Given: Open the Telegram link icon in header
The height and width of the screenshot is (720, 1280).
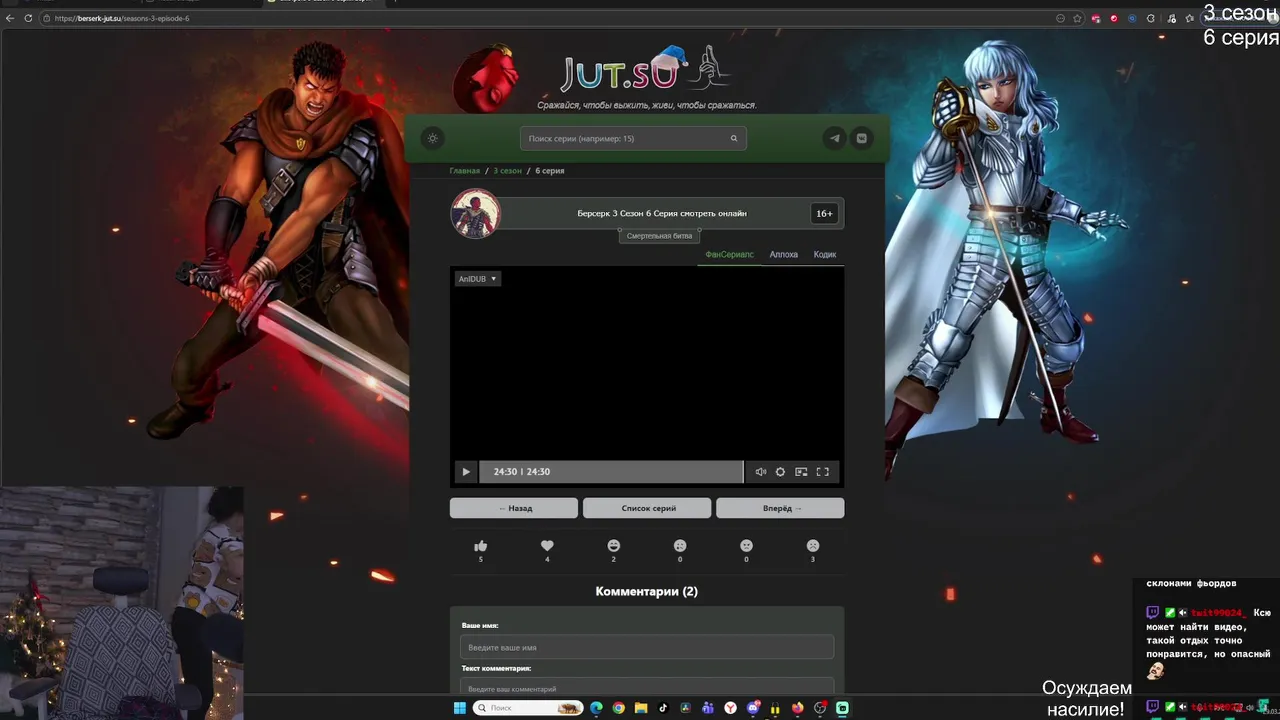Looking at the screenshot, I should tap(835, 138).
